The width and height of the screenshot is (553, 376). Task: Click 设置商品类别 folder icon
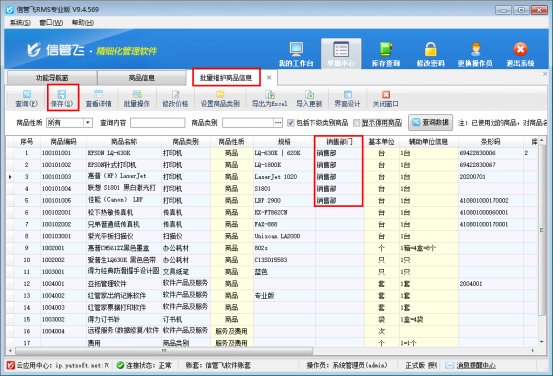(x=220, y=94)
